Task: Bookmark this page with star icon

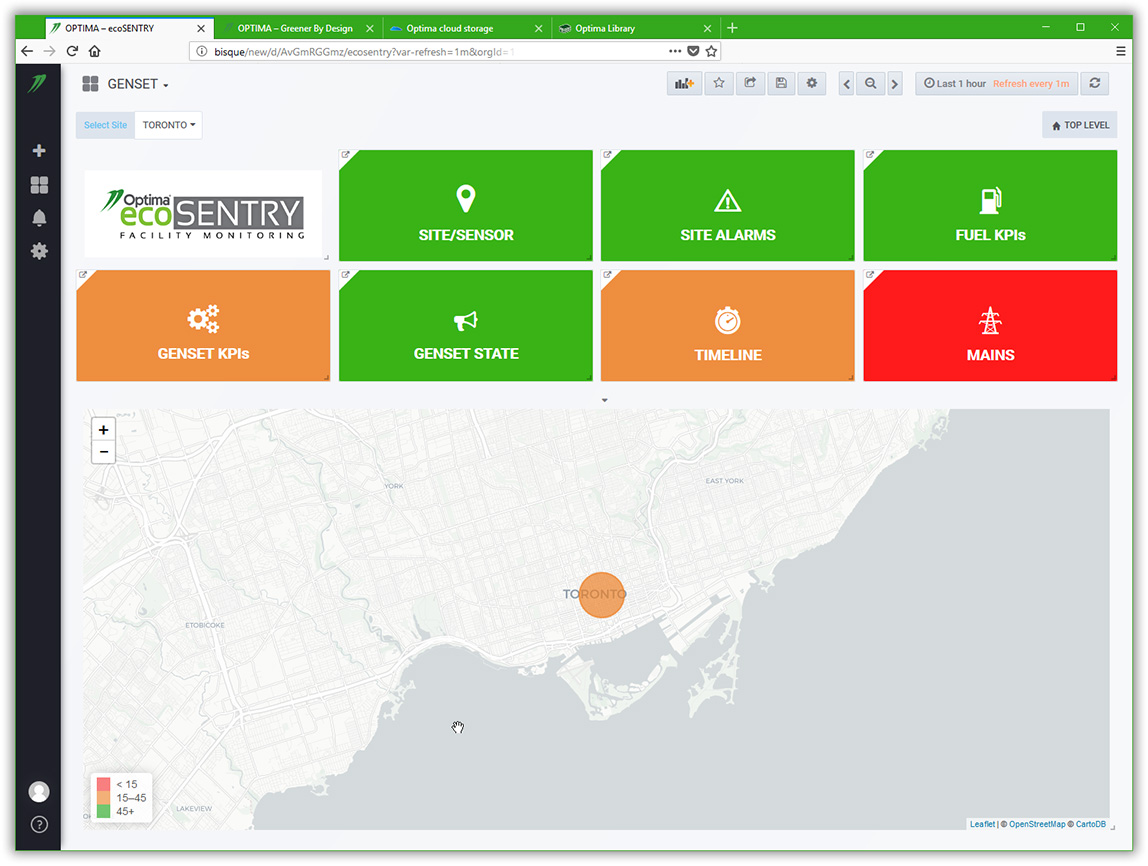Action: (711, 51)
